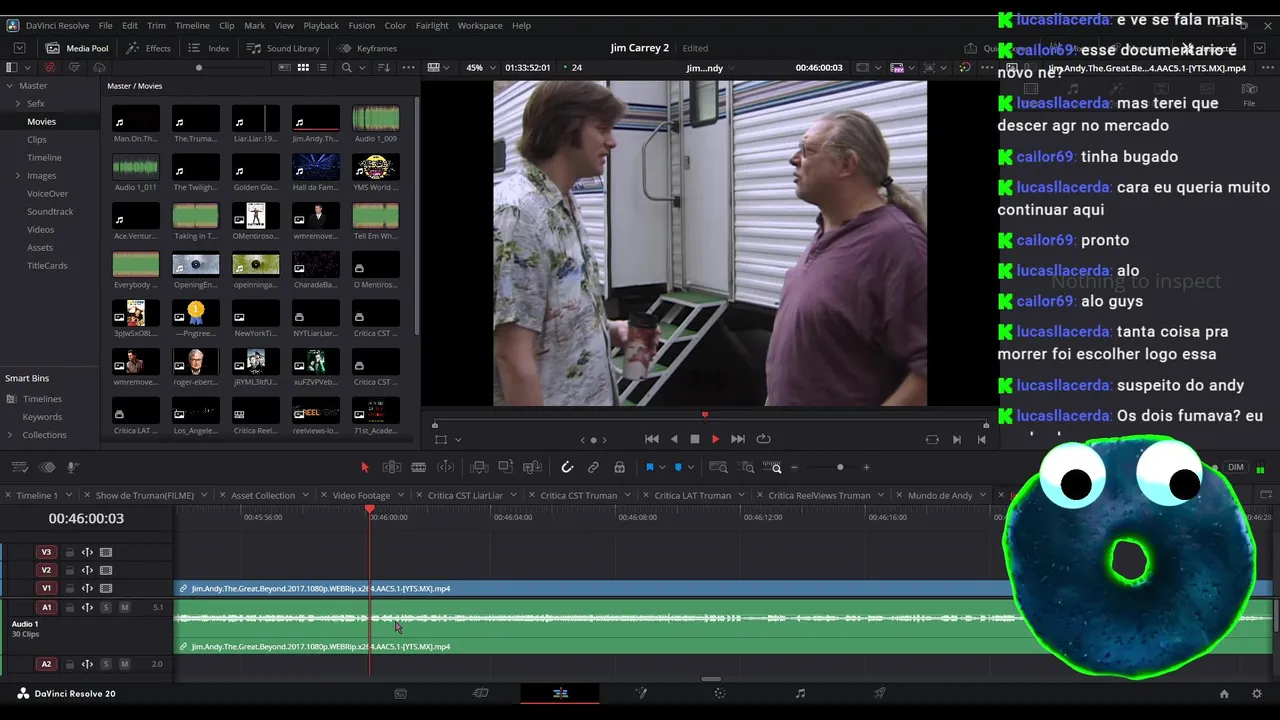Stop playback in the viewer
Screen dimensions: 1280x720
click(695, 439)
